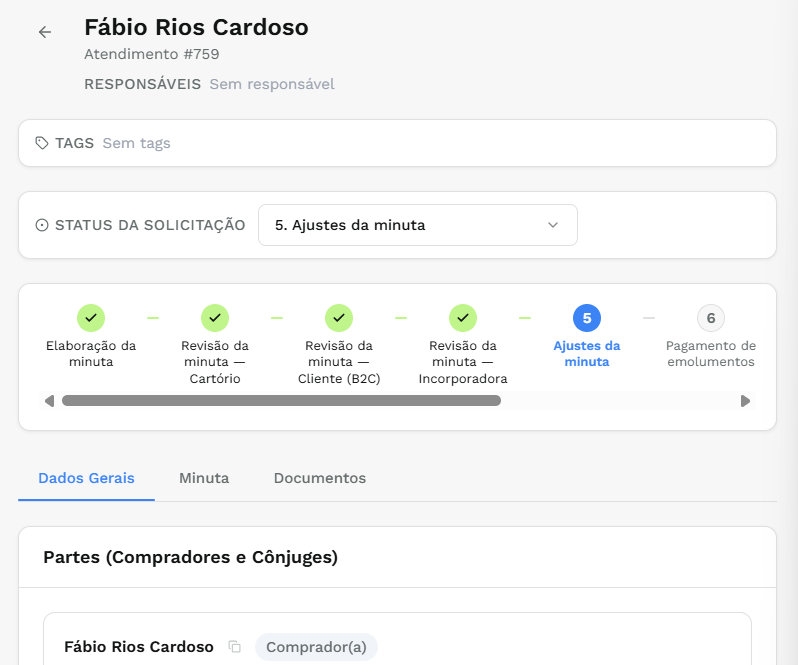Click Sem tags to add tags

tap(136, 143)
